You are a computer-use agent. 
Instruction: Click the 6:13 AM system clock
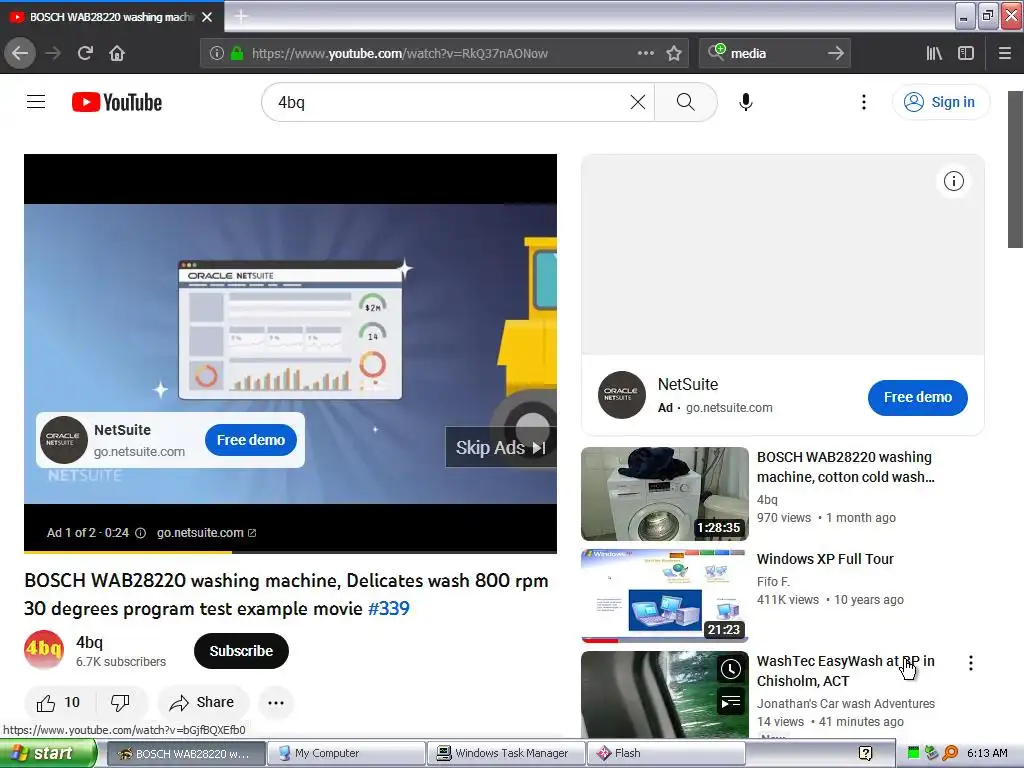[986, 753]
